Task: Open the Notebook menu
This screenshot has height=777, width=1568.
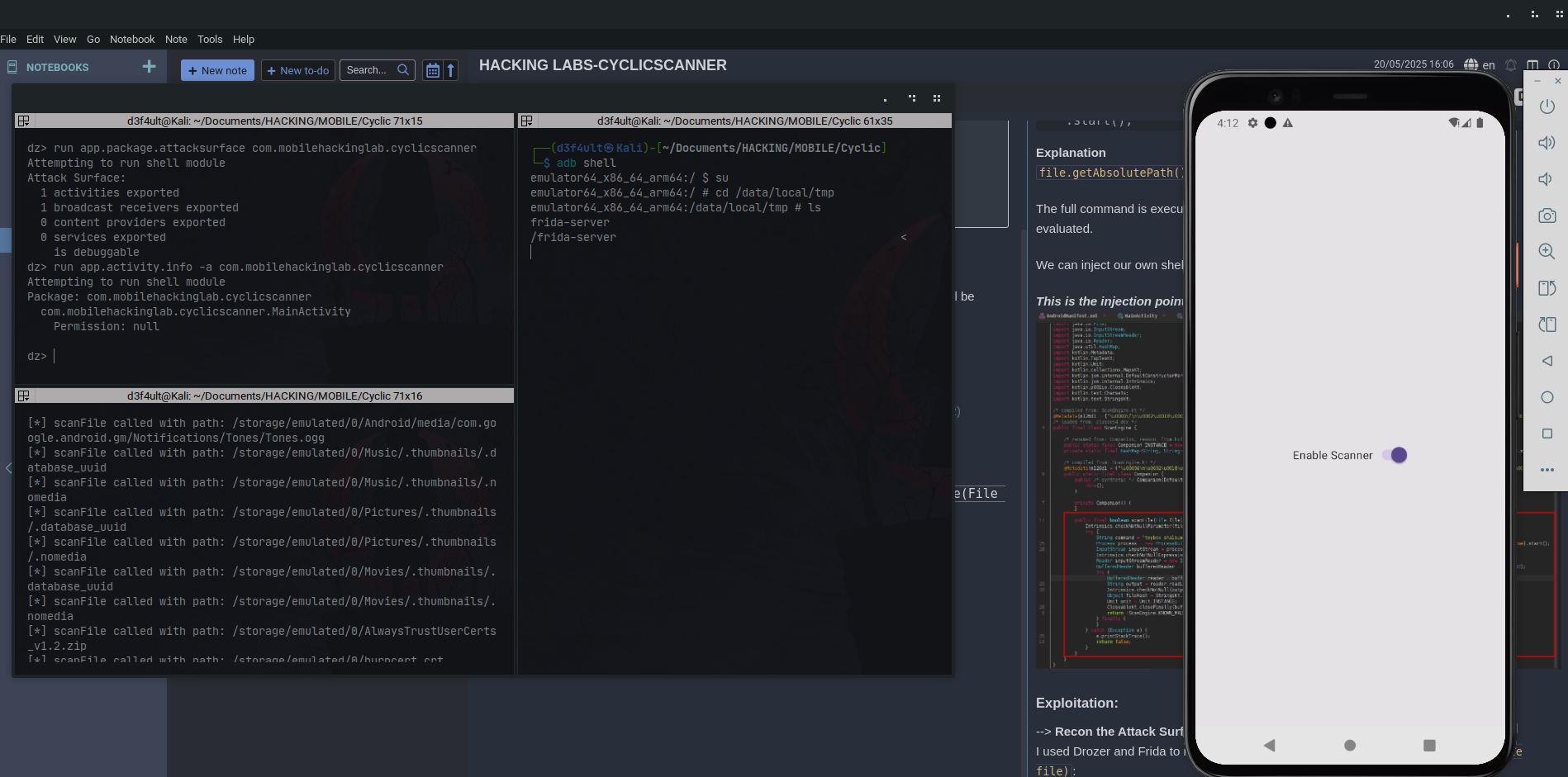Action: tap(132, 39)
